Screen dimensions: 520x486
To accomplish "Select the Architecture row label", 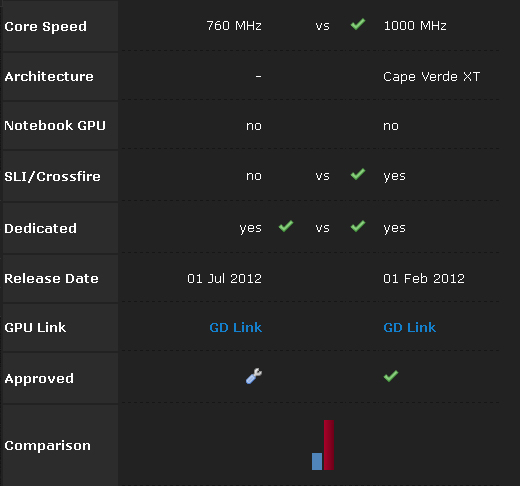I will coord(49,77).
